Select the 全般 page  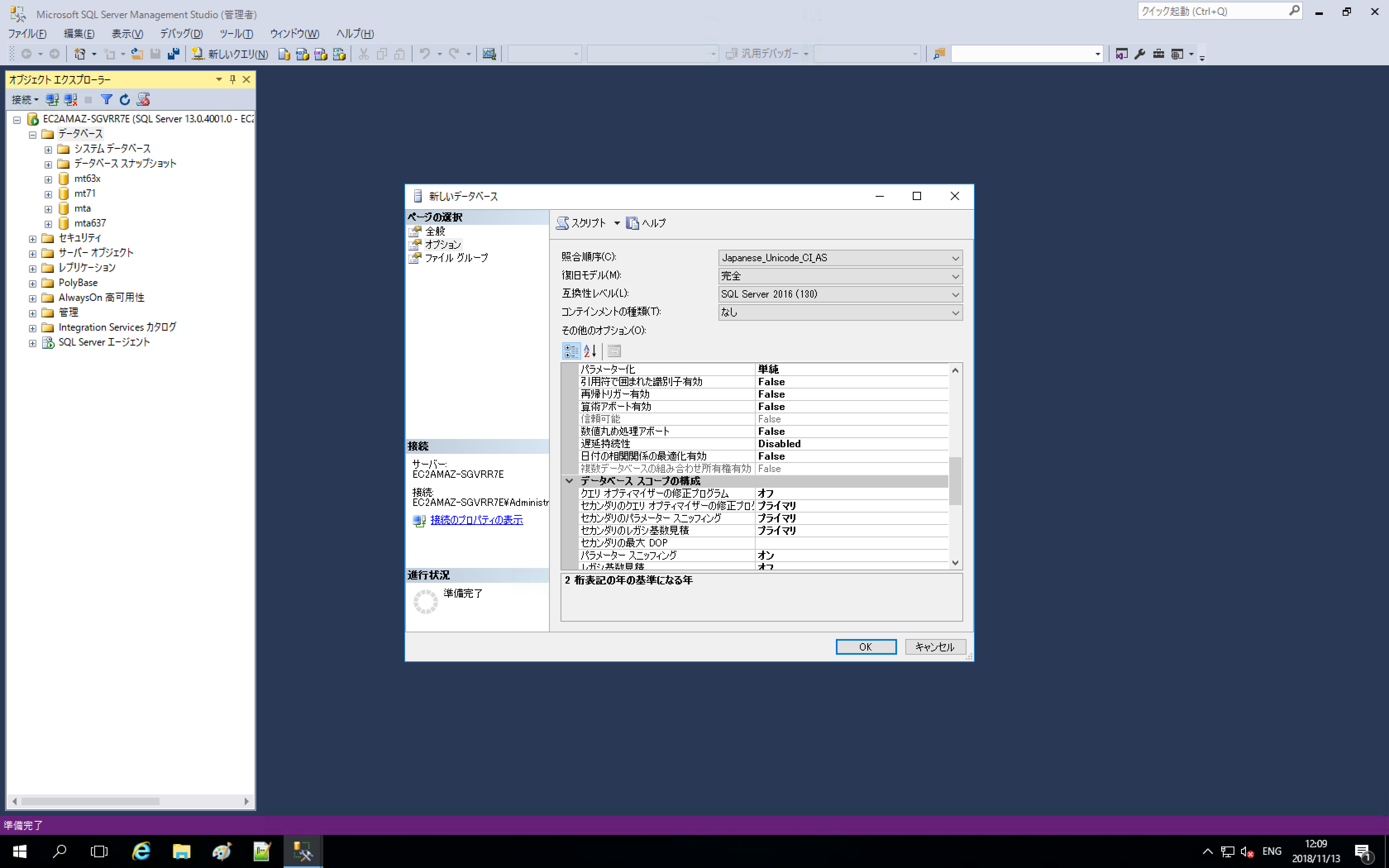(x=435, y=231)
